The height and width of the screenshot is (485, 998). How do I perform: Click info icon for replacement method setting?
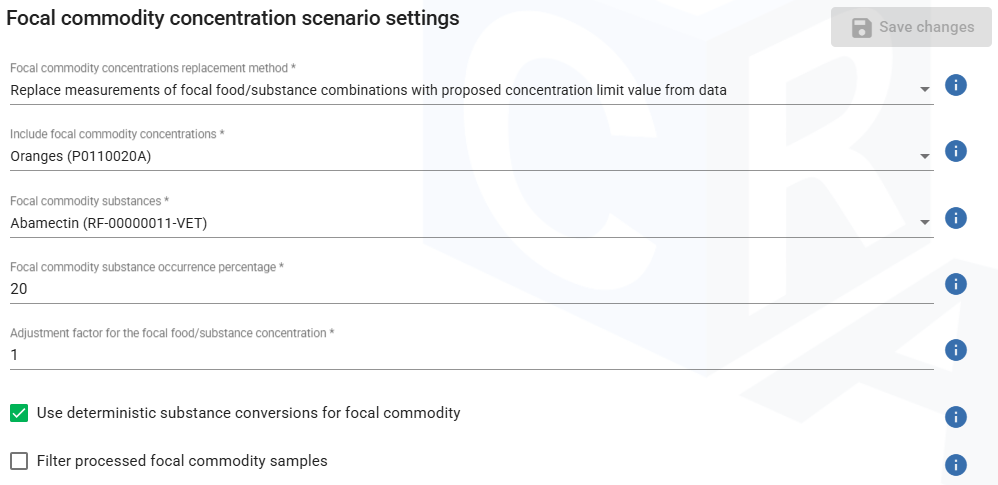click(x=955, y=85)
